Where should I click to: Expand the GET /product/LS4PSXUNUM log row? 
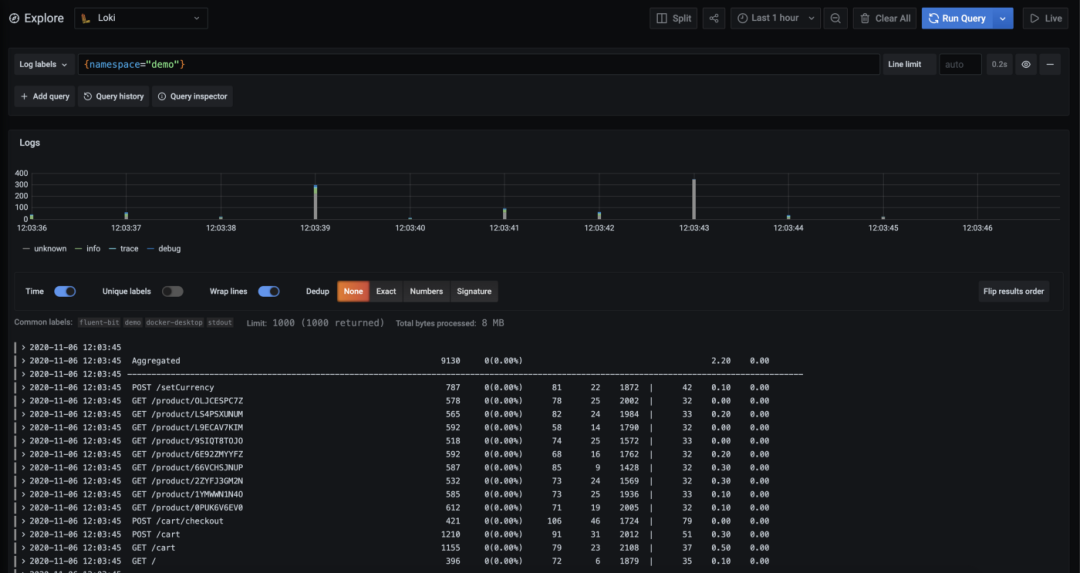23,414
